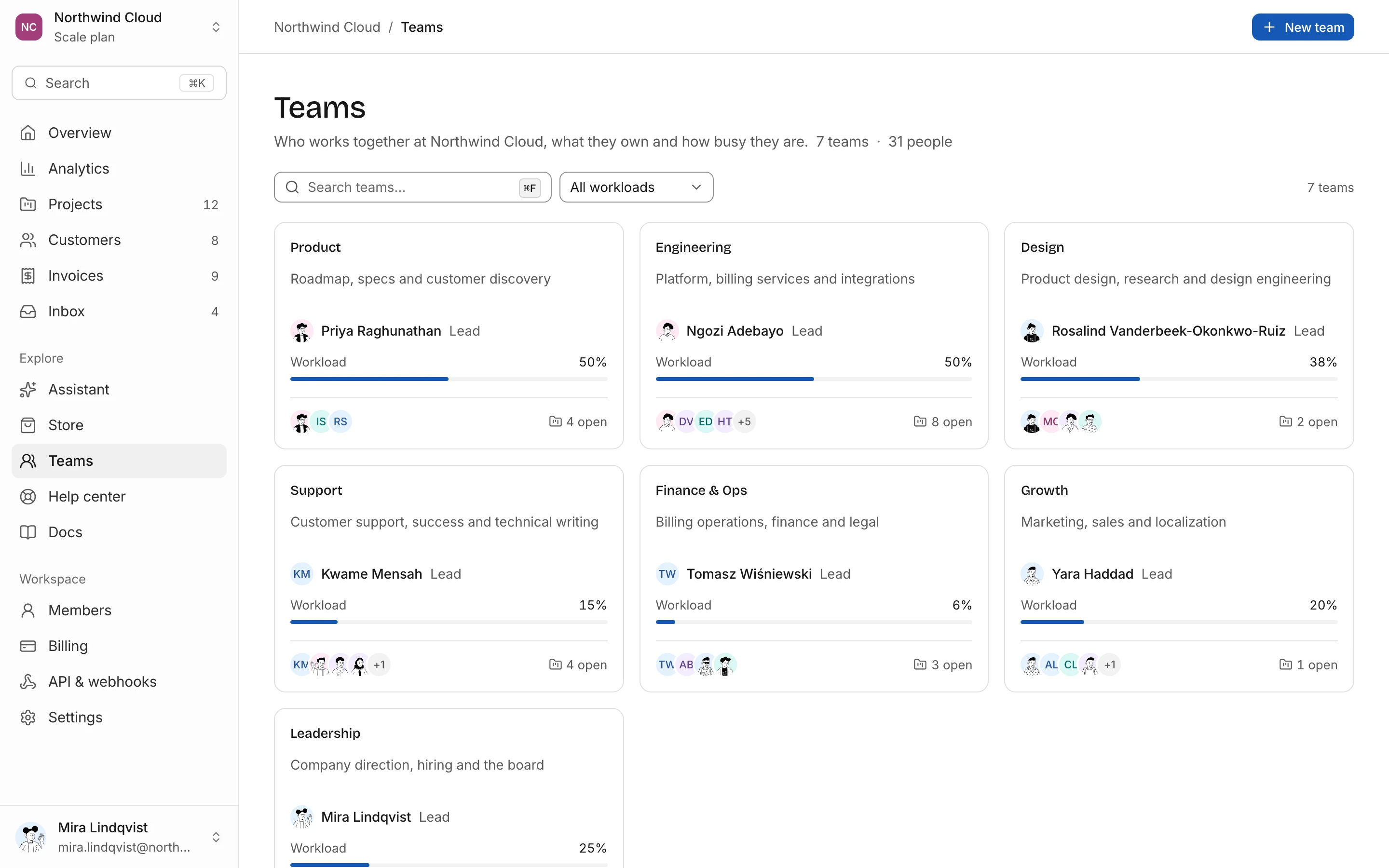Click the Docs book icon
Screen dimensions: 1389x868
27,531
